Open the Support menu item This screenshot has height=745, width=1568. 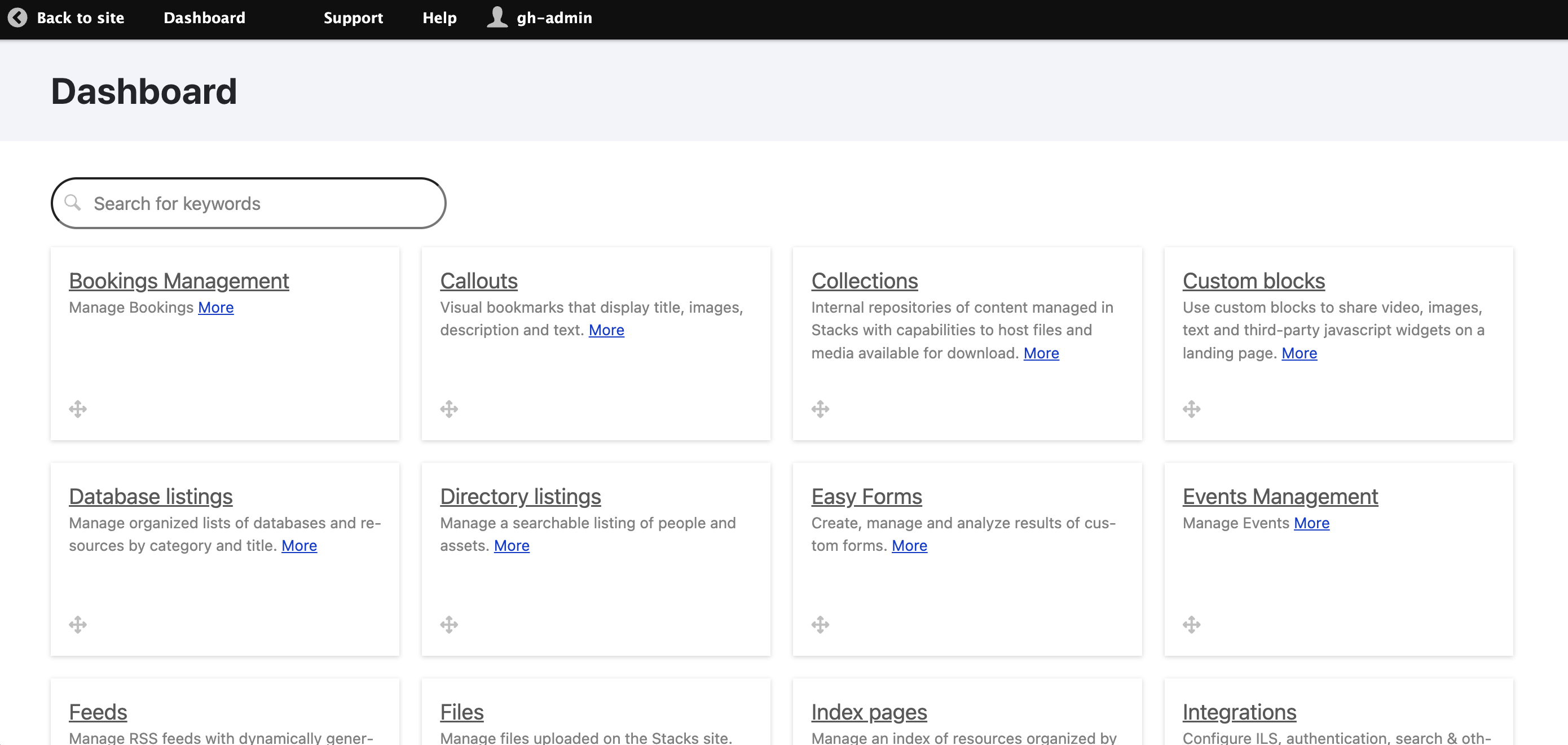(353, 17)
